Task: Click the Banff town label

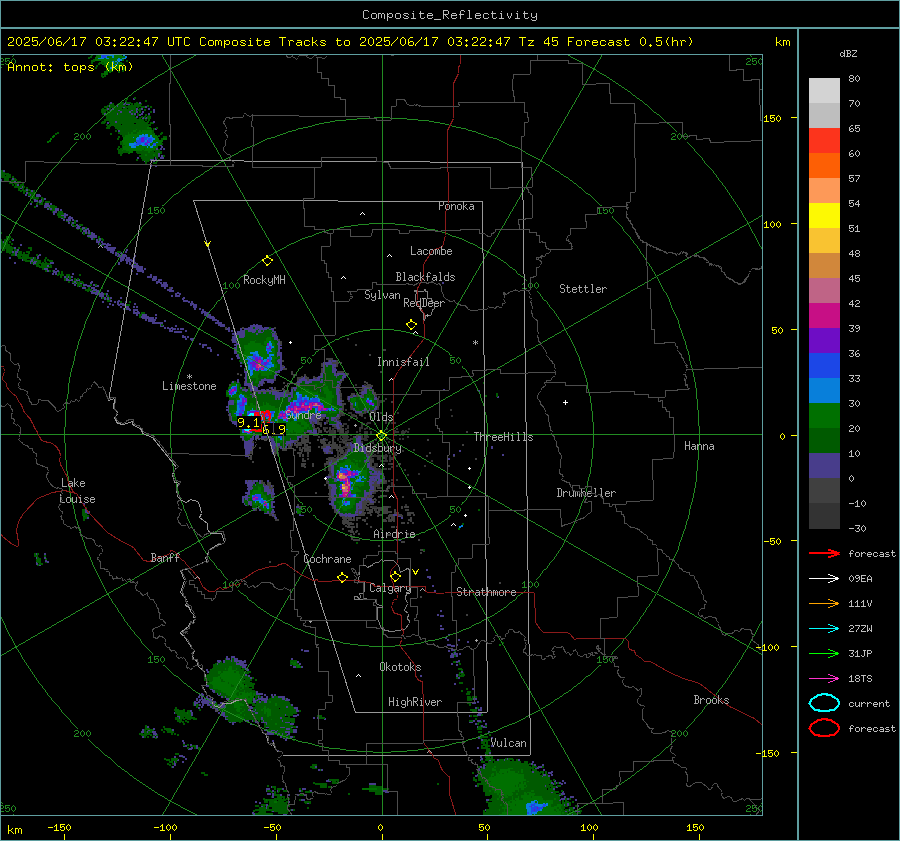Action: 165,558
